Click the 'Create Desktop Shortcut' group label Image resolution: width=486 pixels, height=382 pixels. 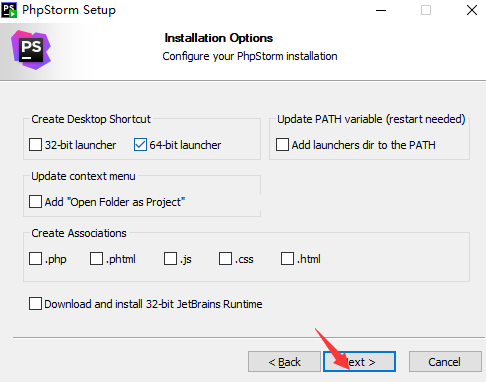tap(91, 119)
